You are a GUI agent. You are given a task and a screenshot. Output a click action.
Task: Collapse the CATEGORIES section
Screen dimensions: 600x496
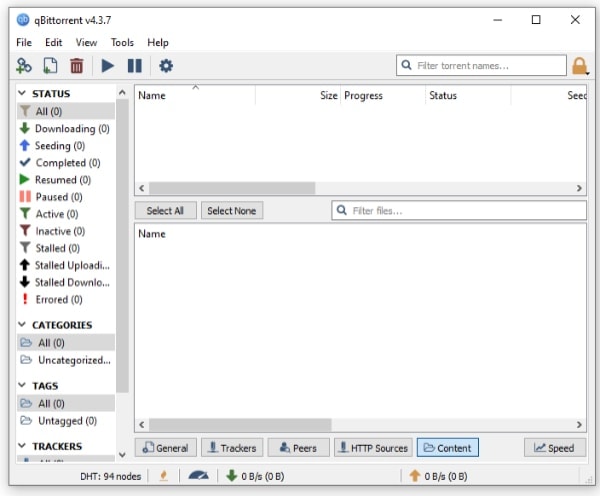22,325
